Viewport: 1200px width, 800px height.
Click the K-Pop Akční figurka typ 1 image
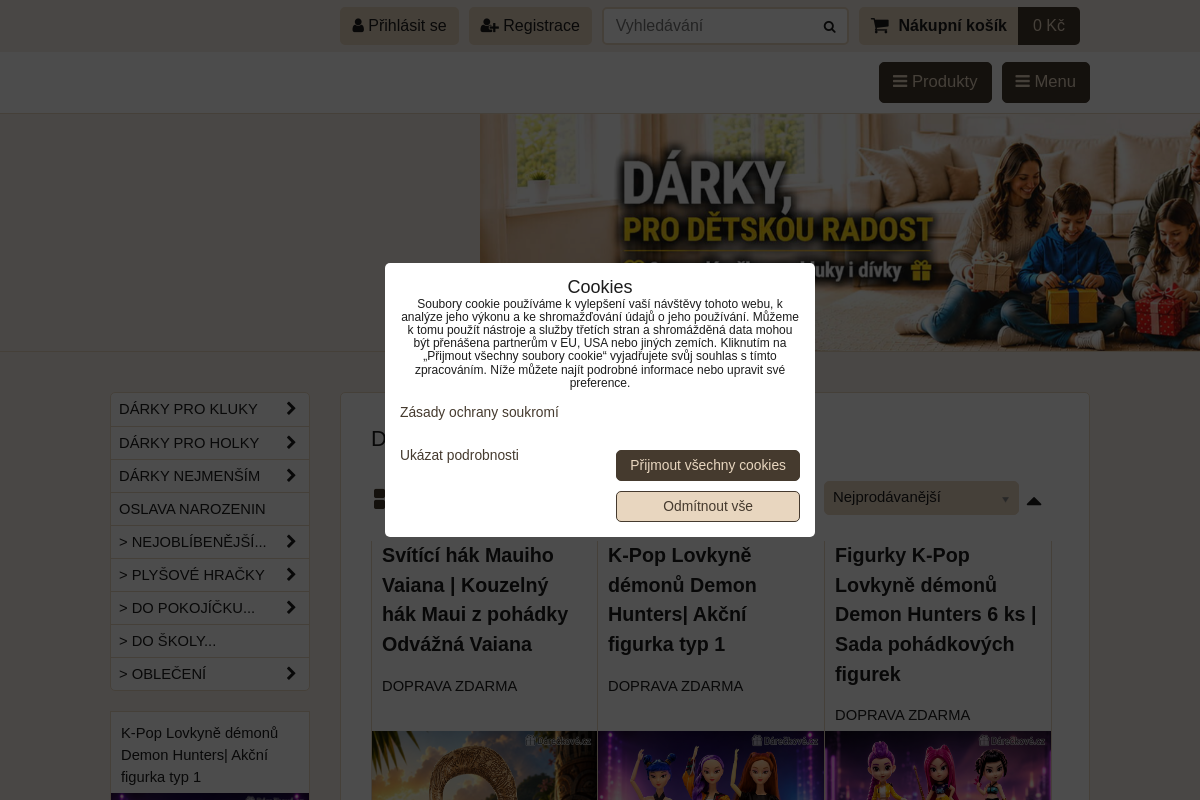pyautogui.click(x=711, y=766)
